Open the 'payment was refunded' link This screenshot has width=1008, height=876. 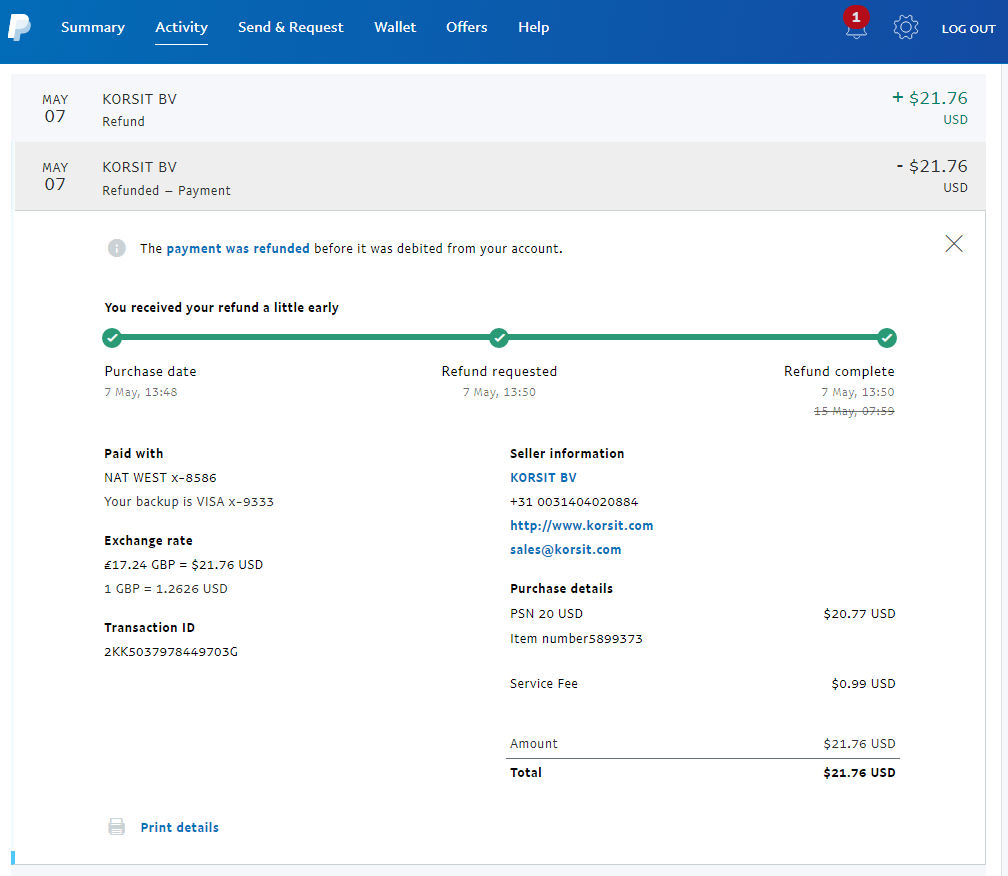[238, 248]
